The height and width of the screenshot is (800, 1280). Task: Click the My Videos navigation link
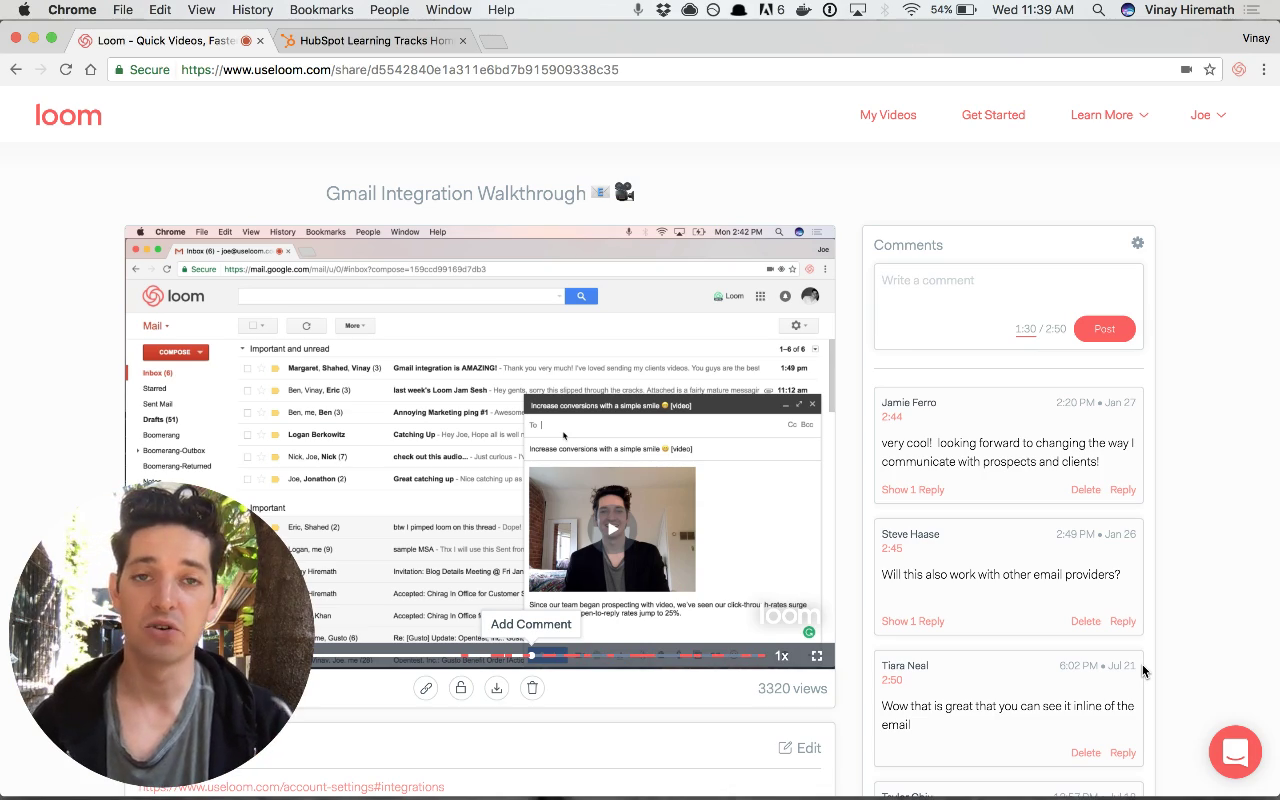click(888, 115)
